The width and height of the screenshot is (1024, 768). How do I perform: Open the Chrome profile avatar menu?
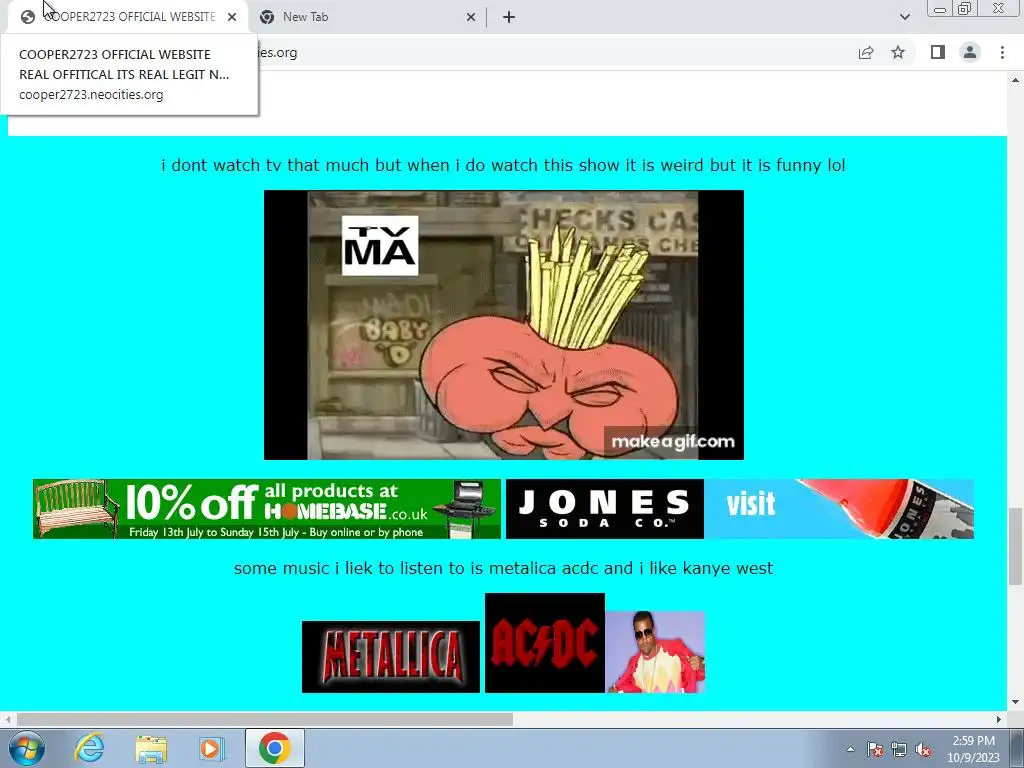tap(970, 52)
